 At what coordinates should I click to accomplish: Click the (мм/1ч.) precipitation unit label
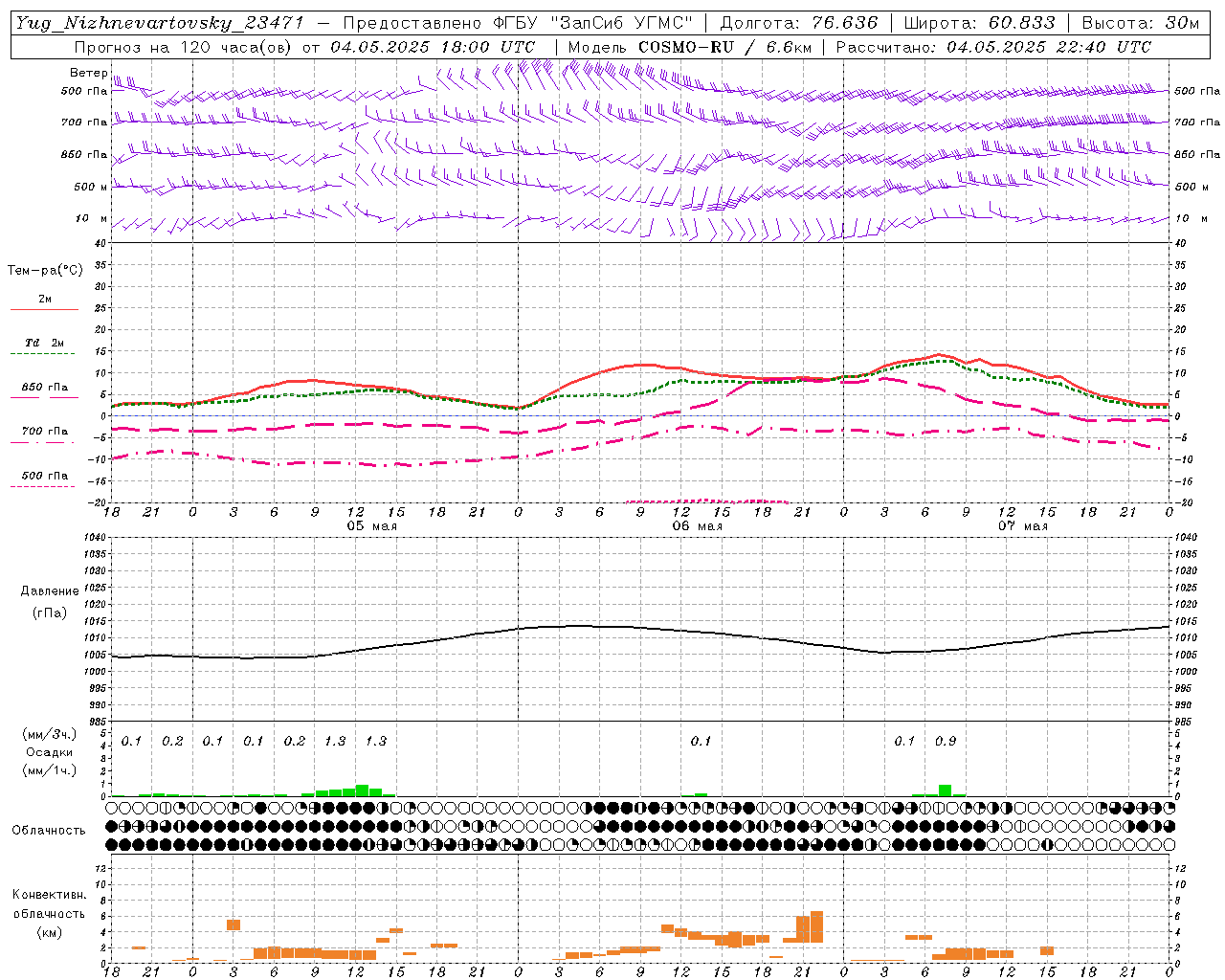pyautogui.click(x=50, y=769)
